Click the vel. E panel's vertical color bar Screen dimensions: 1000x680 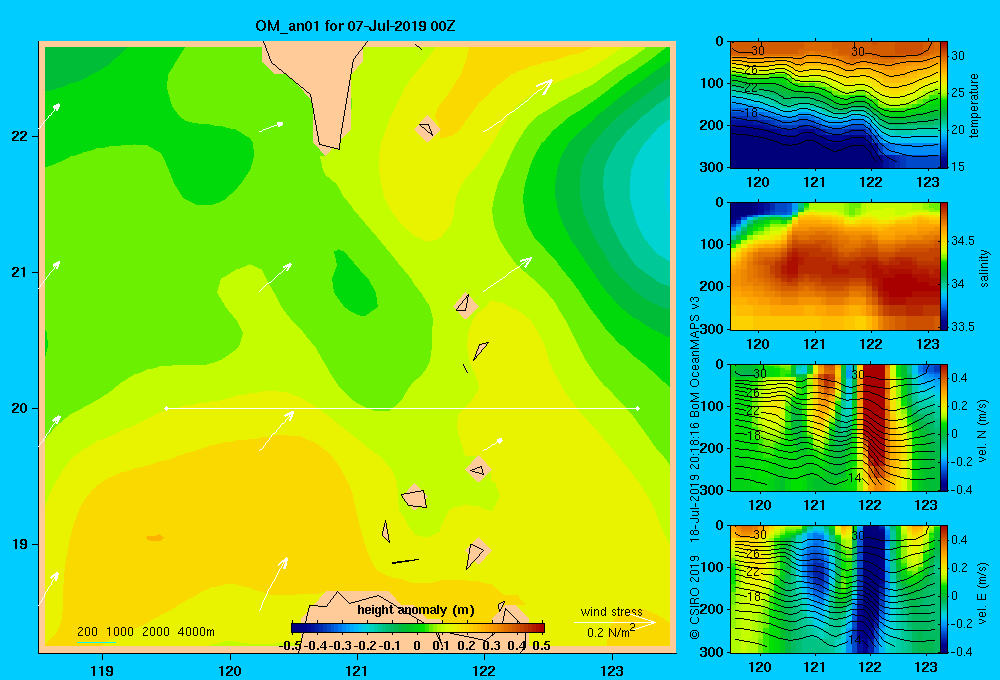coord(945,589)
